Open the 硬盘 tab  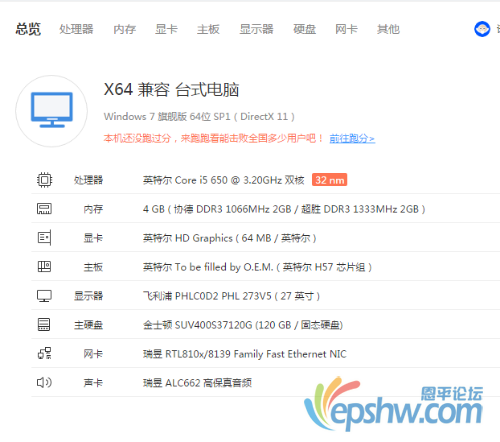(x=305, y=29)
